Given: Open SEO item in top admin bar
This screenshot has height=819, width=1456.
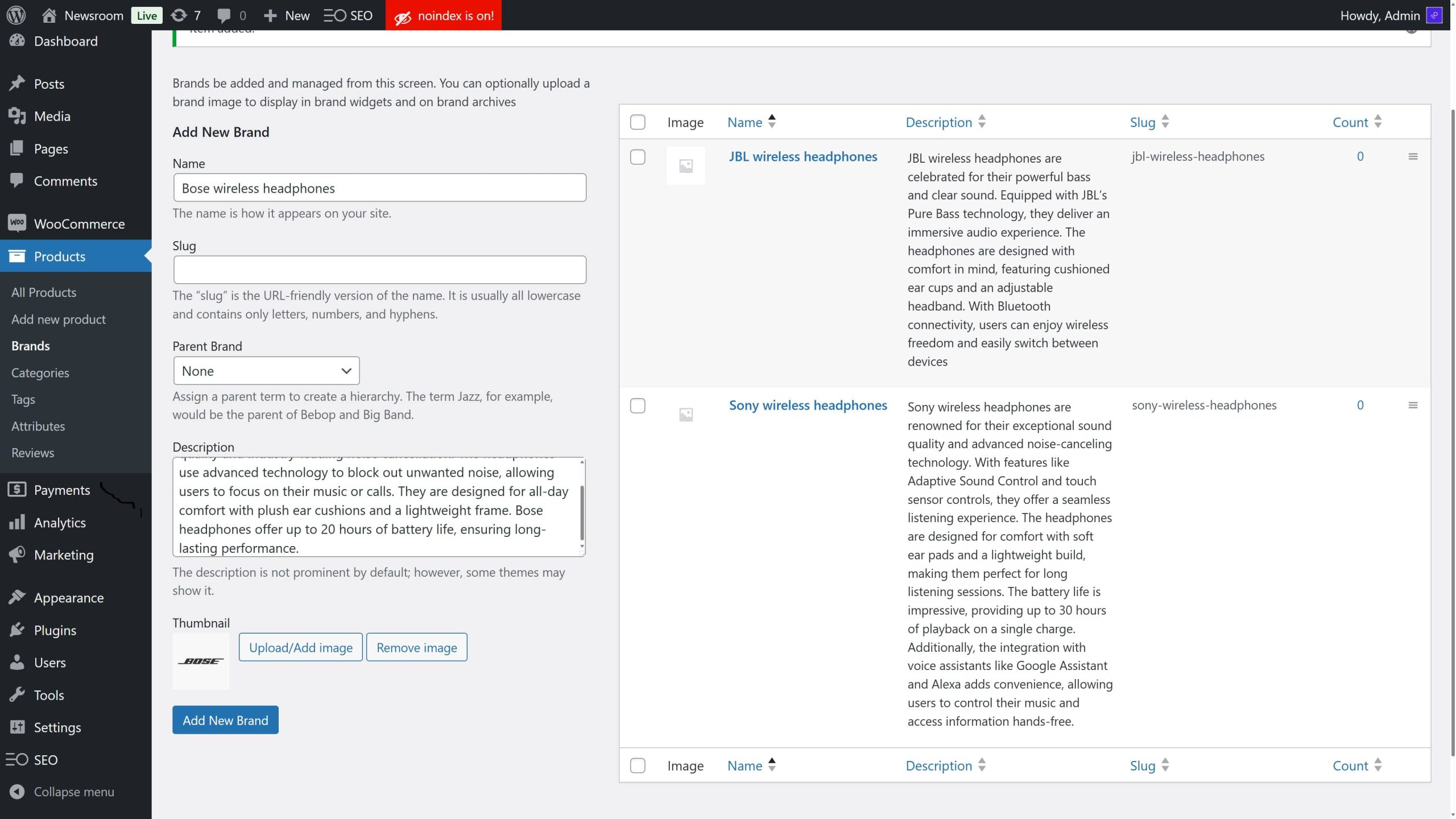Looking at the screenshot, I should pos(348,15).
